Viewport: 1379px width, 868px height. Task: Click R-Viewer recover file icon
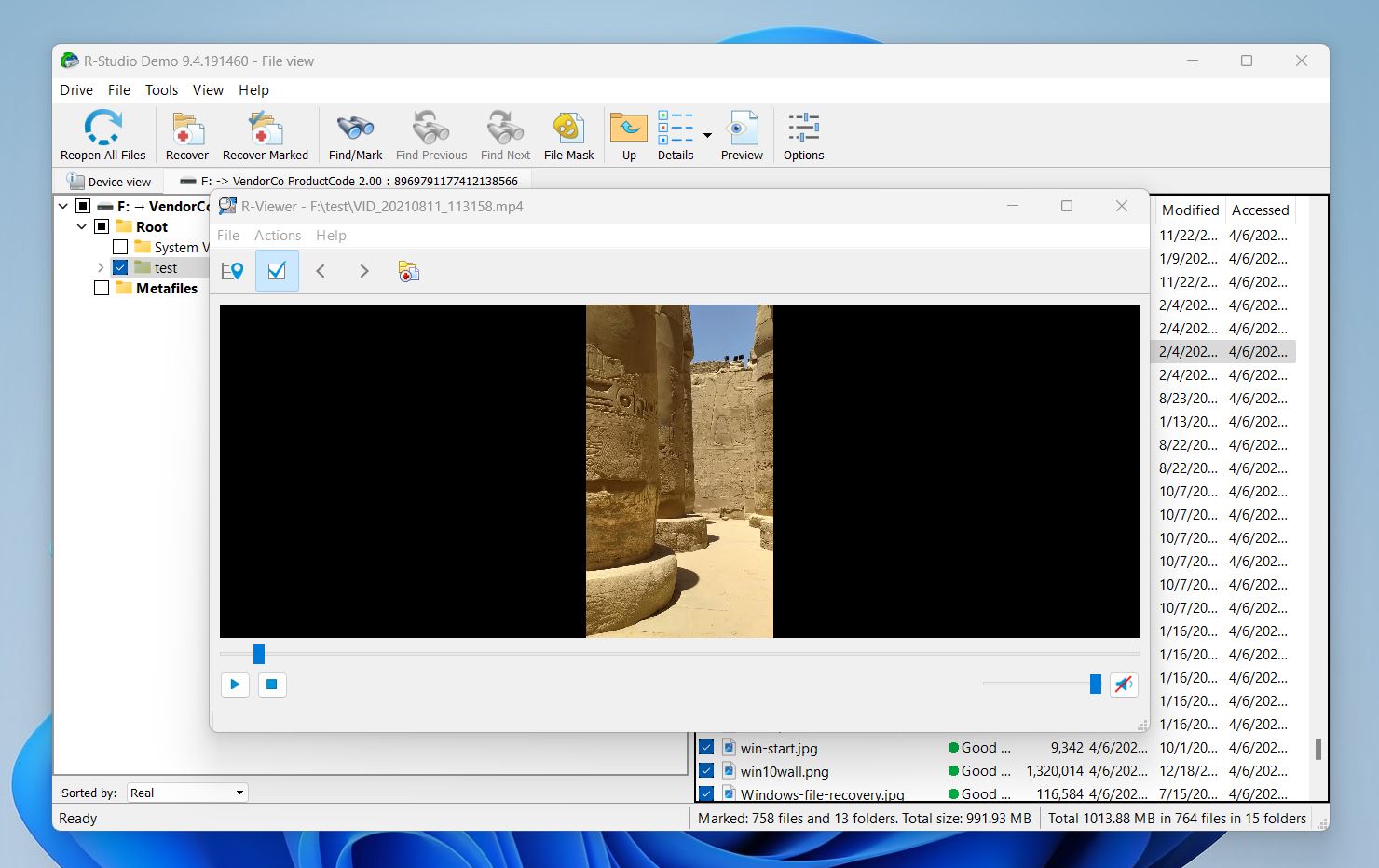coord(408,271)
